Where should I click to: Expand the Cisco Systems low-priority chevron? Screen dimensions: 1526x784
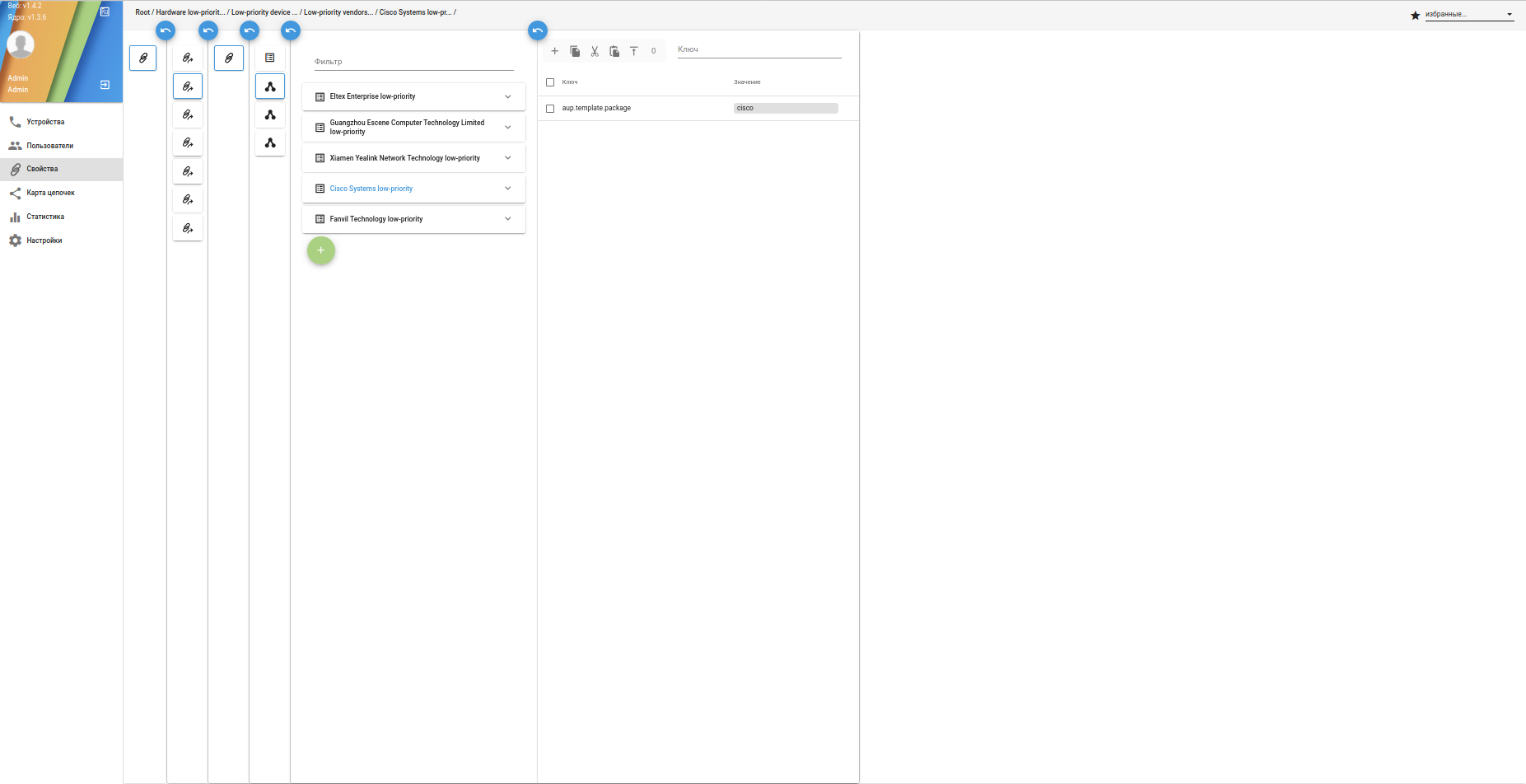(x=508, y=188)
